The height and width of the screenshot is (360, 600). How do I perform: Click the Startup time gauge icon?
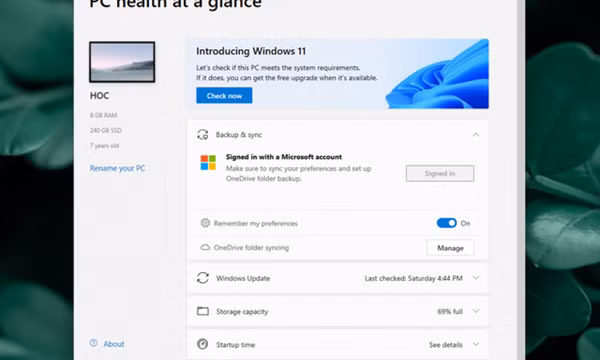pos(203,344)
